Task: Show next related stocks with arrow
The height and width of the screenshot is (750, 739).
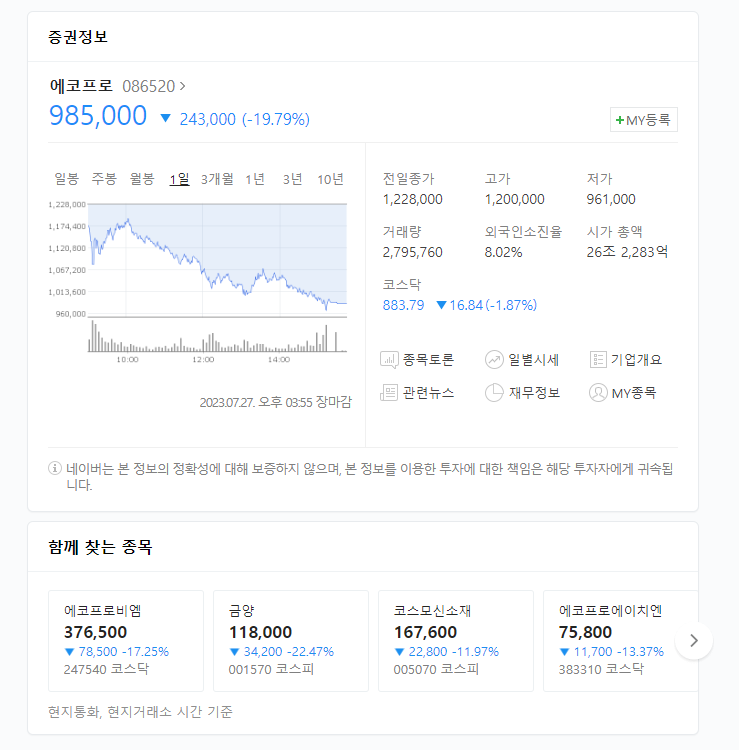Action: (x=694, y=640)
